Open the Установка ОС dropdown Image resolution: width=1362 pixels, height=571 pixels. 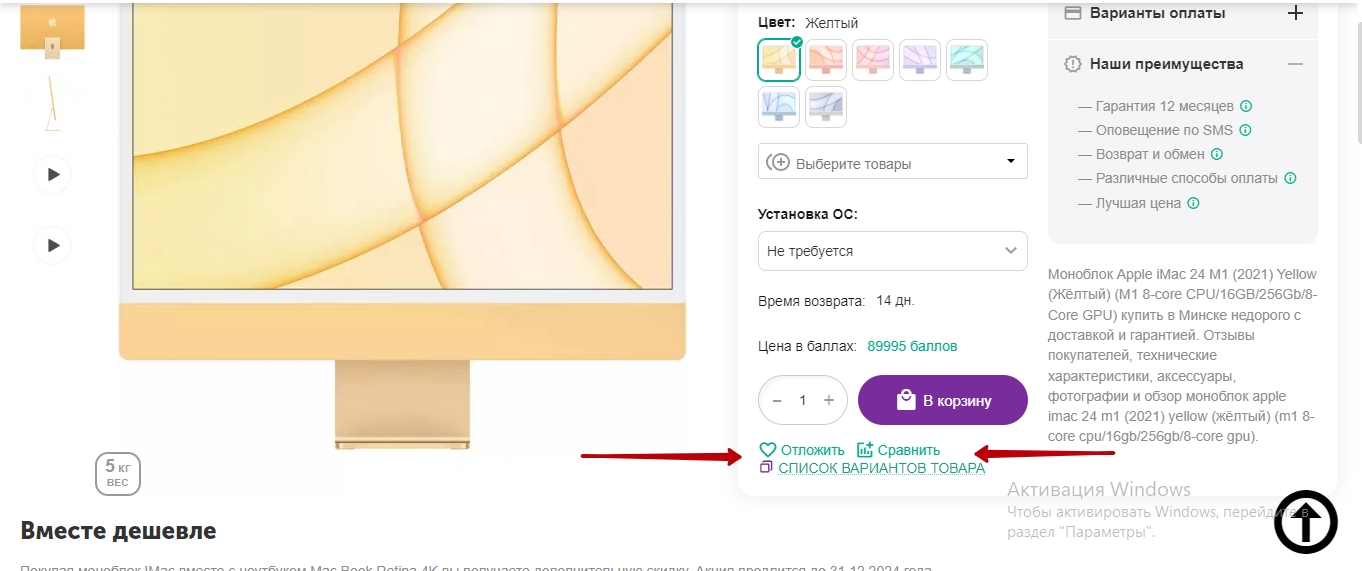tap(892, 251)
